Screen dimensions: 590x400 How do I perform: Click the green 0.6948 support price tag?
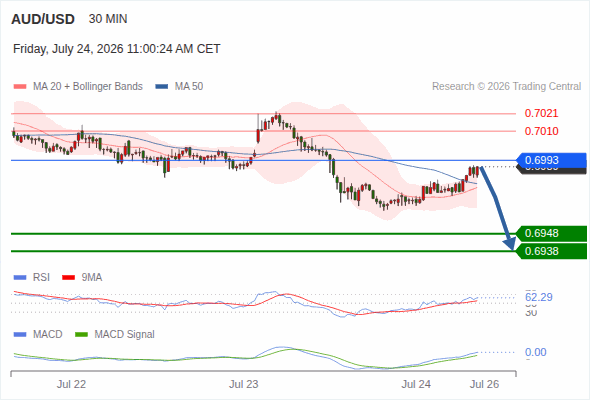[x=551, y=233]
